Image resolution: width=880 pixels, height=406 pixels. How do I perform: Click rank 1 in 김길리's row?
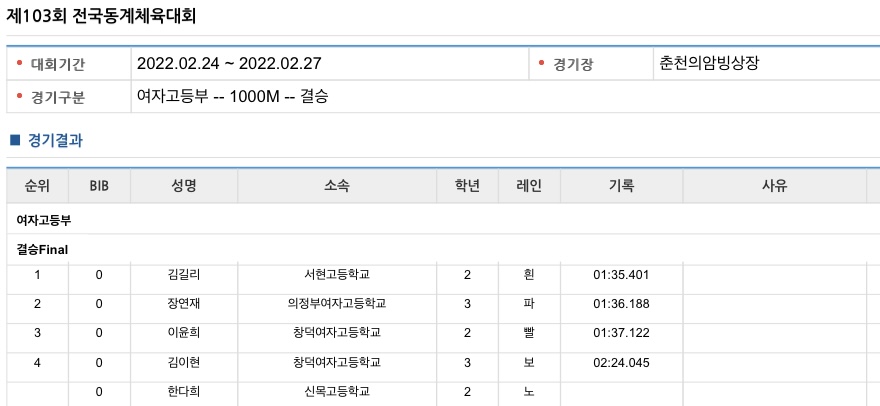pos(37,275)
